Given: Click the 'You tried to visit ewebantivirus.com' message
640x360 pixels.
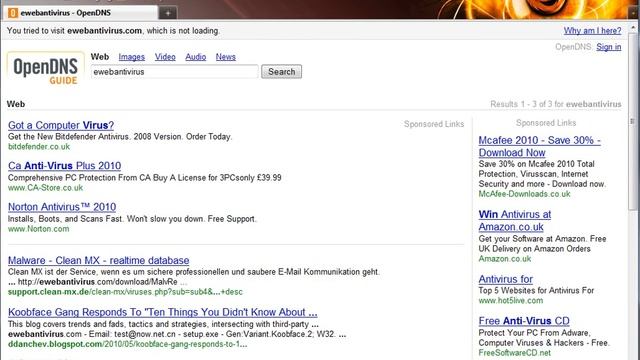Looking at the screenshot, I should (113, 31).
